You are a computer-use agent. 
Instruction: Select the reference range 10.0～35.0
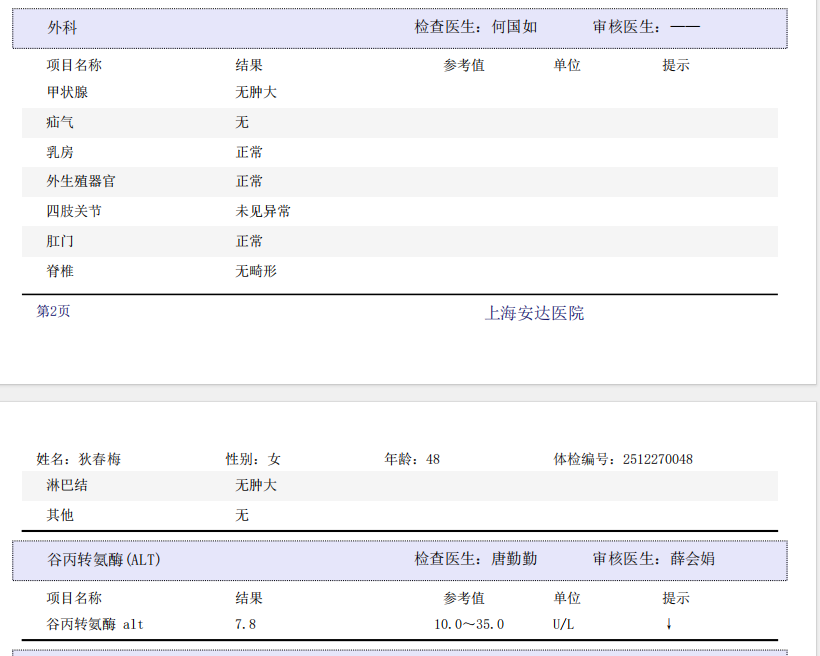point(469,624)
